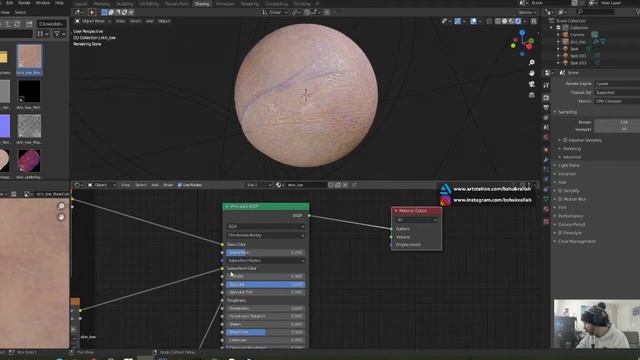Open Modifier properties wrench tab icon
The width and height of the screenshot is (640, 360).
click(546, 160)
